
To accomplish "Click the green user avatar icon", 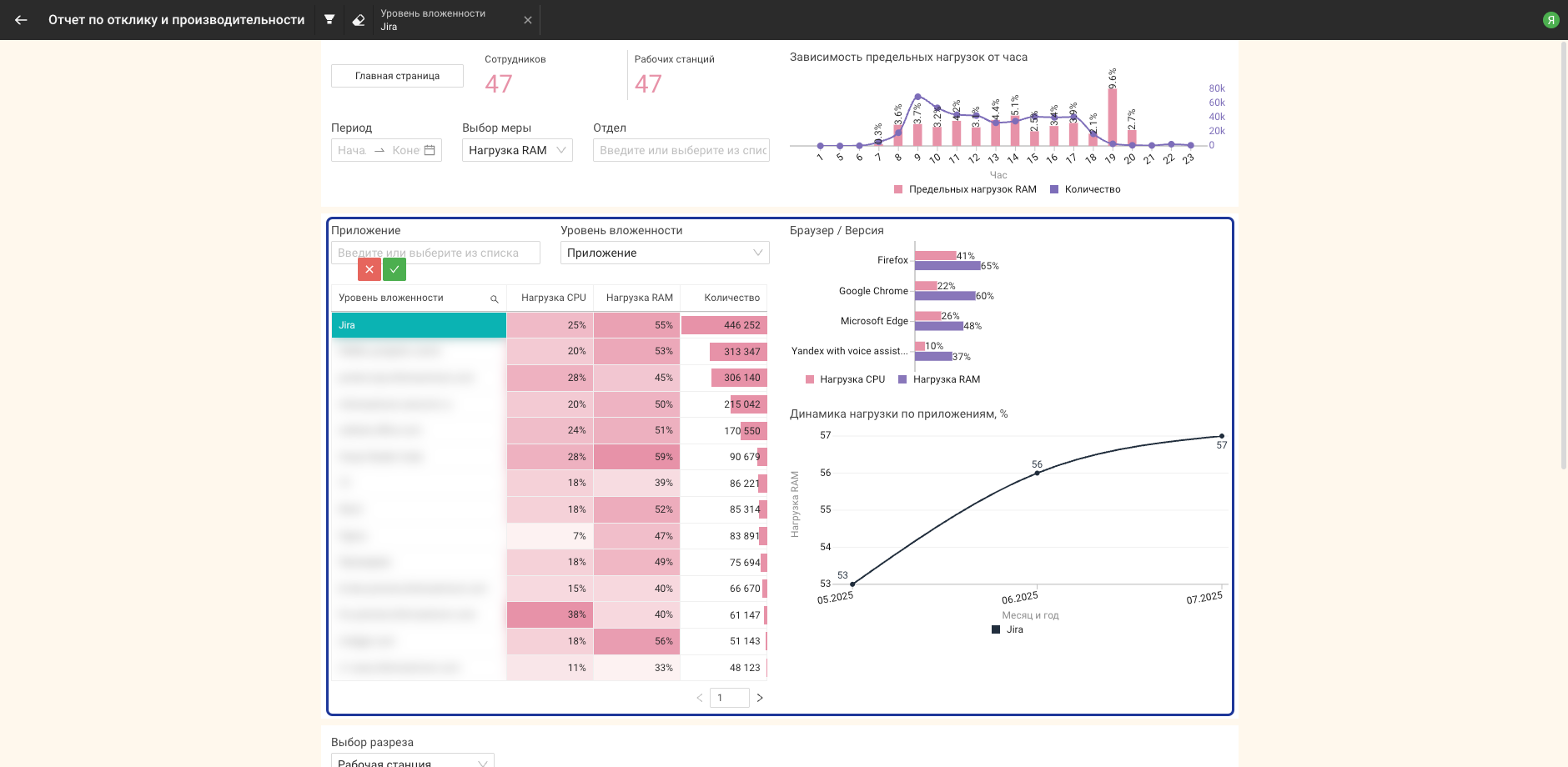I will pos(1550,20).
